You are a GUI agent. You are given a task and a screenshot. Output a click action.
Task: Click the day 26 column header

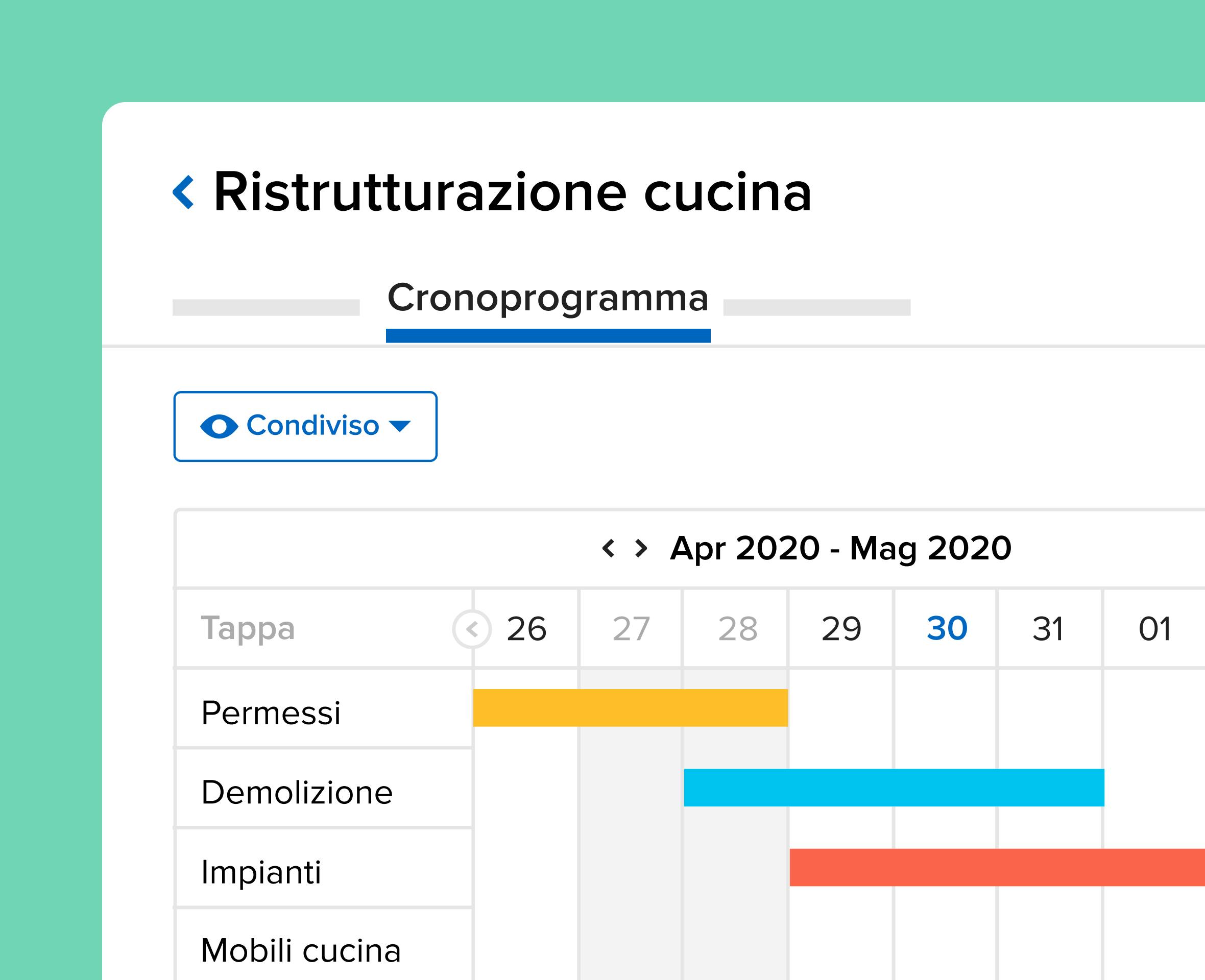point(526,629)
